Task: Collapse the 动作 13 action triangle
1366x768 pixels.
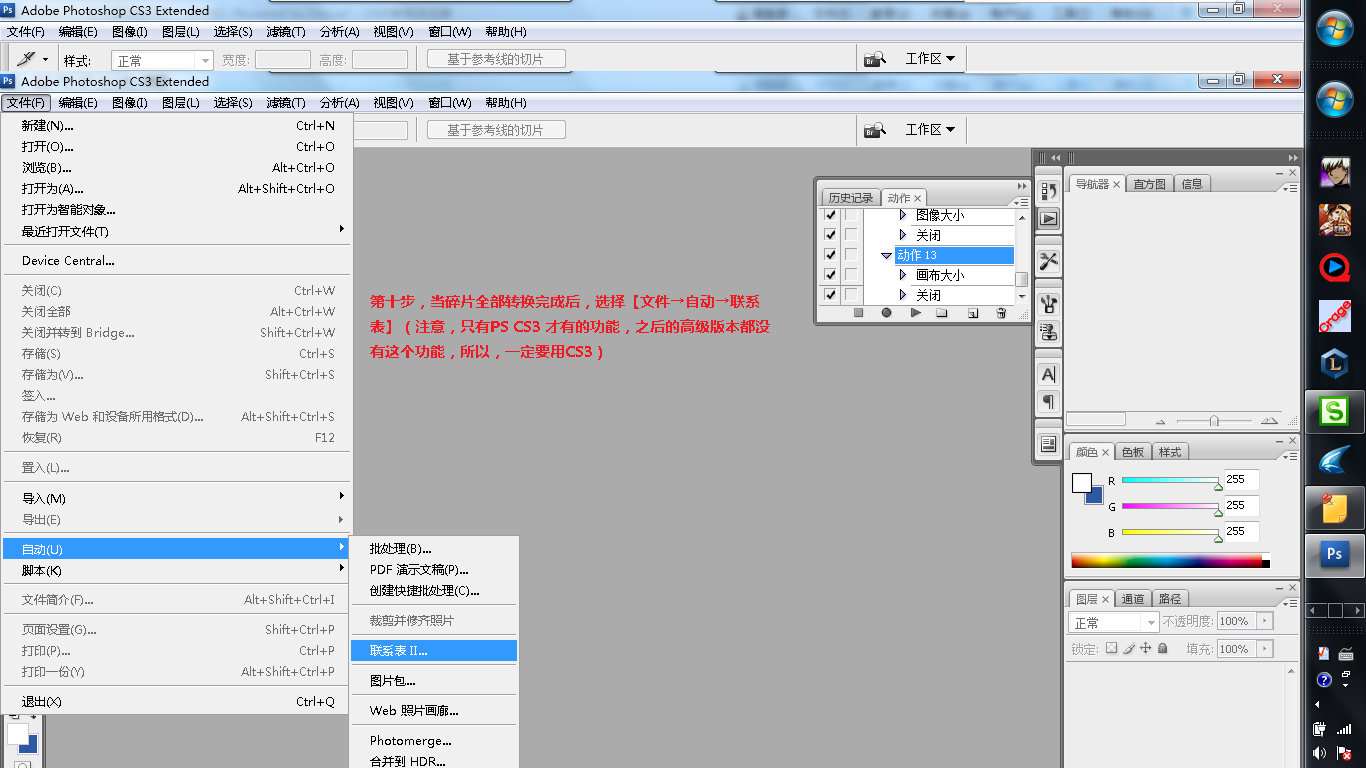Action: pyautogui.click(x=886, y=256)
